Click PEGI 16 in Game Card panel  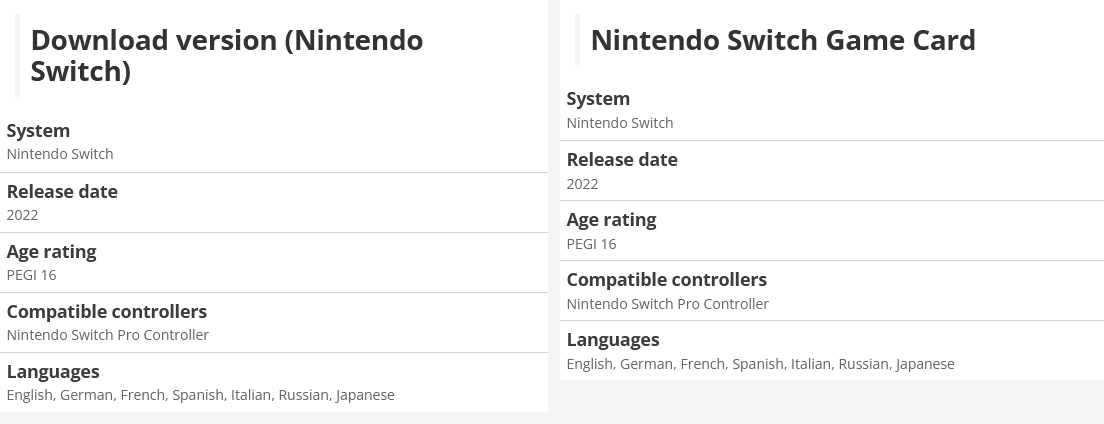tap(591, 244)
